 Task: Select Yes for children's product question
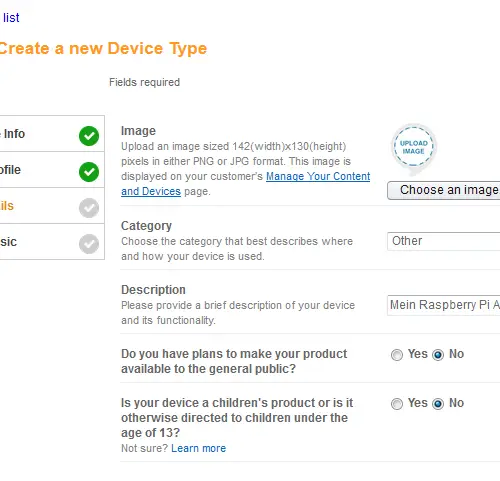tap(397, 404)
